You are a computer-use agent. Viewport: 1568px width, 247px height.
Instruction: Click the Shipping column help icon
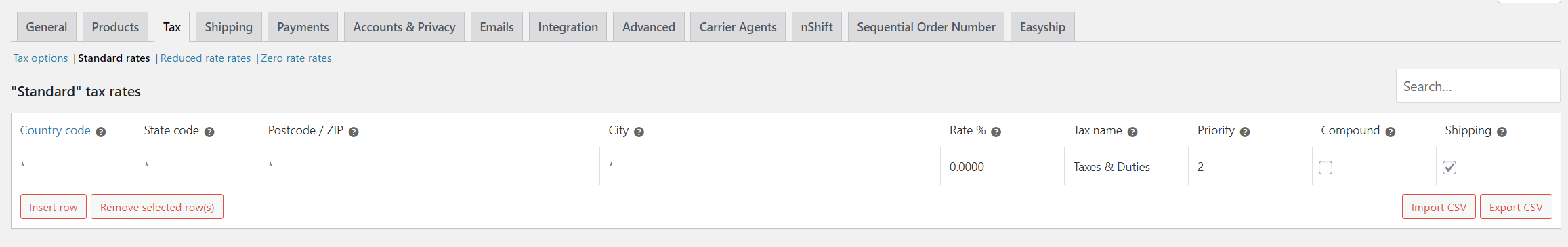1502,132
